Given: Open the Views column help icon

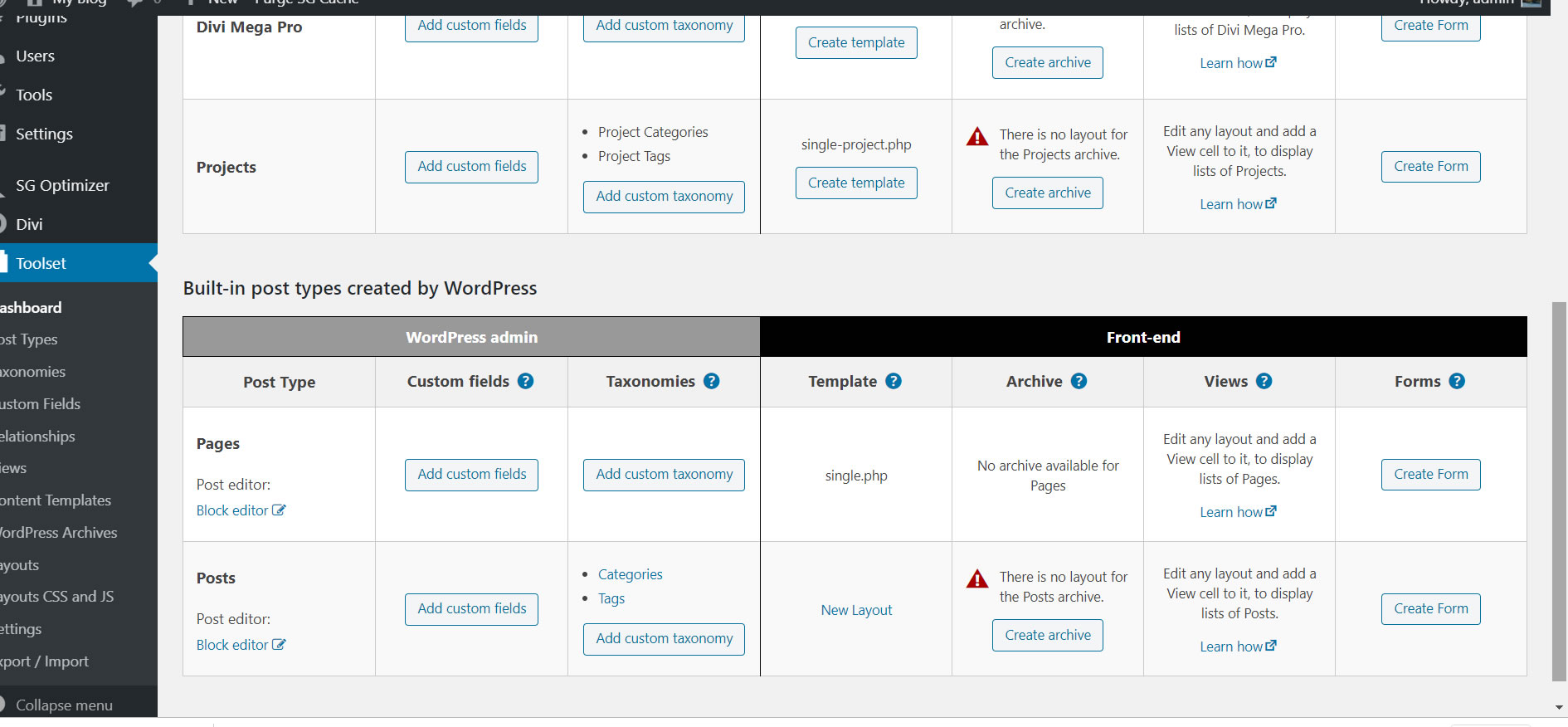Looking at the screenshot, I should pyautogui.click(x=1264, y=381).
